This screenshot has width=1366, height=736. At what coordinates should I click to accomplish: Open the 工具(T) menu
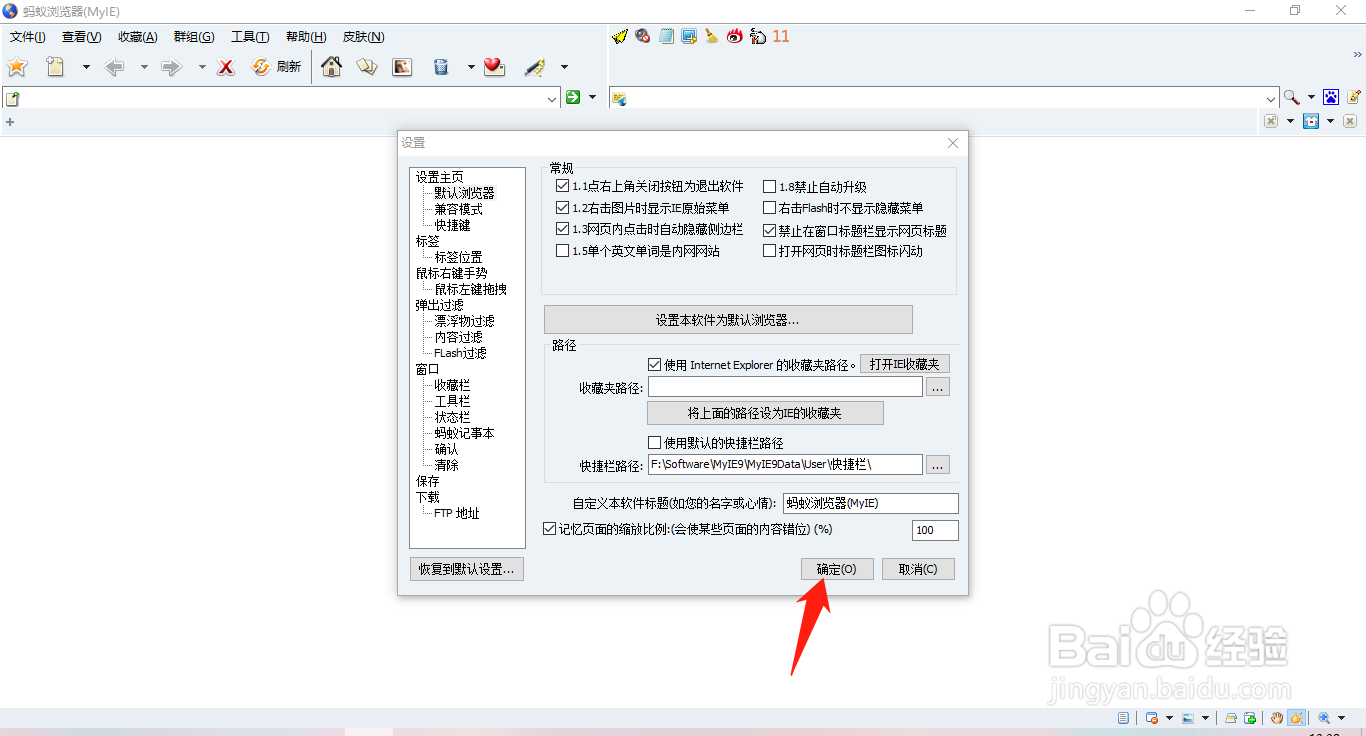pyautogui.click(x=250, y=37)
